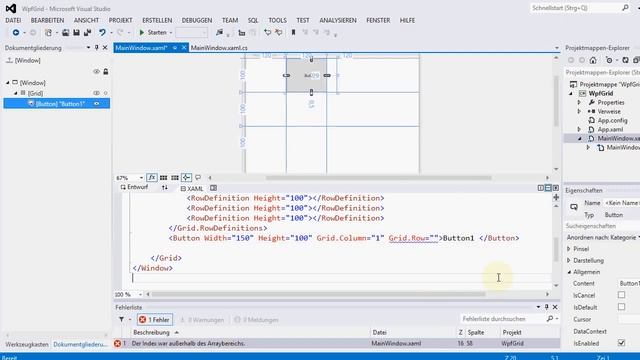Image resolution: width=640 pixels, height=360 pixels.
Task: Sort by the Datei column header
Action: (x=380, y=333)
